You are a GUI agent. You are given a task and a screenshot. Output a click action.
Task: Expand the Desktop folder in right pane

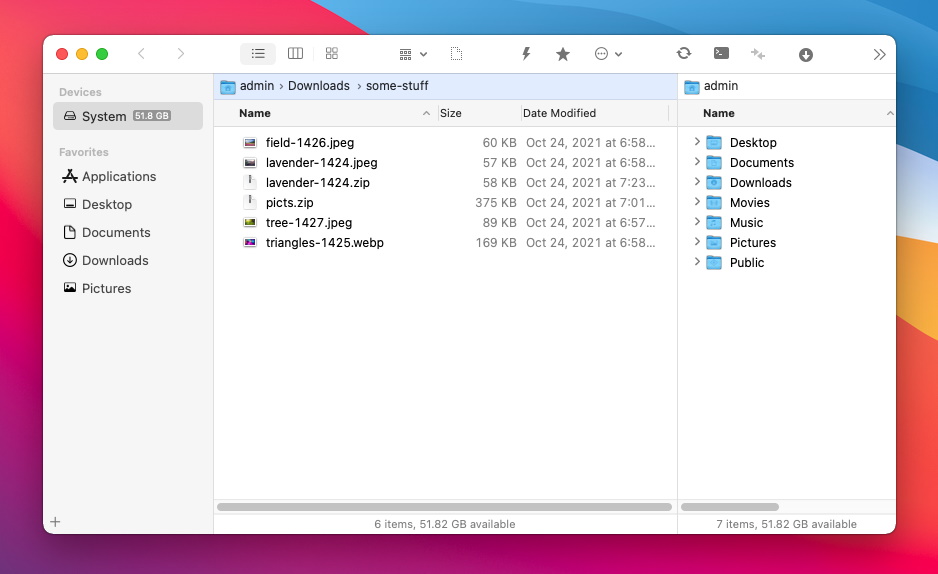[x=697, y=142]
